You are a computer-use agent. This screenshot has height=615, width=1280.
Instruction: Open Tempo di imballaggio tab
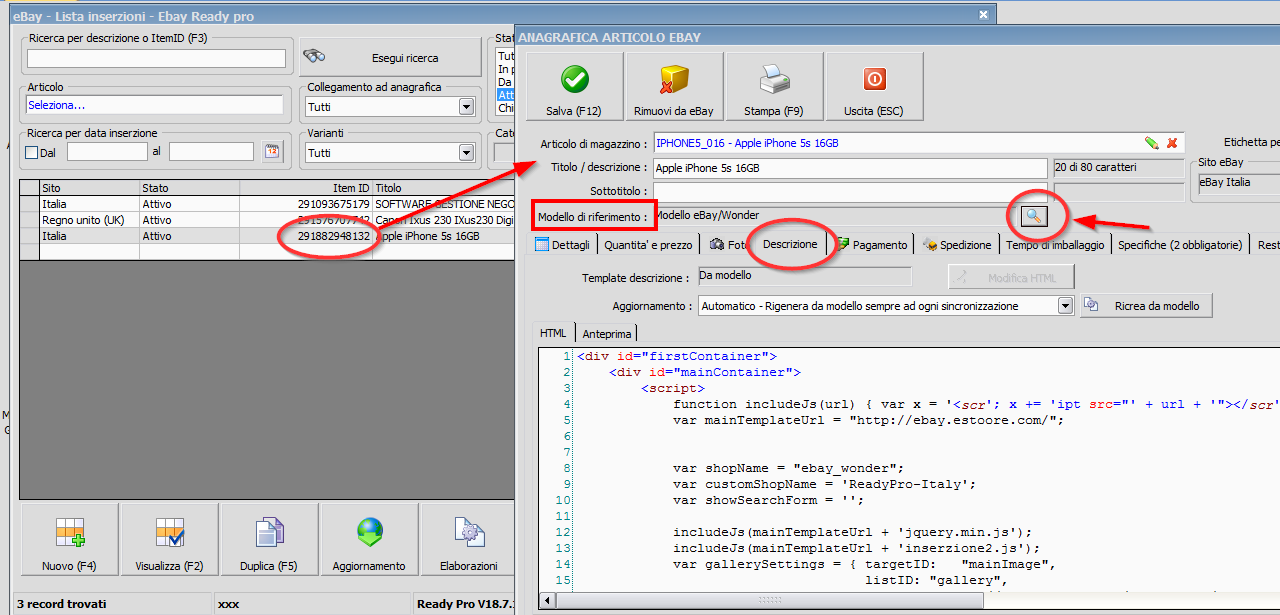(1055, 244)
